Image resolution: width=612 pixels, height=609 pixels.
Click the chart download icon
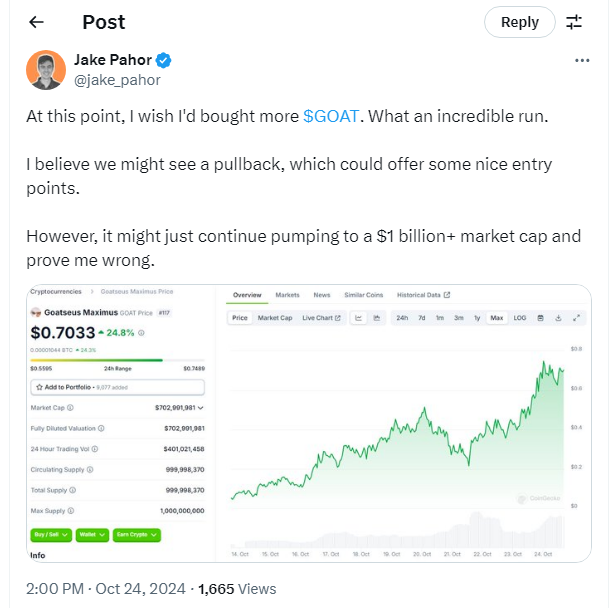(558, 318)
